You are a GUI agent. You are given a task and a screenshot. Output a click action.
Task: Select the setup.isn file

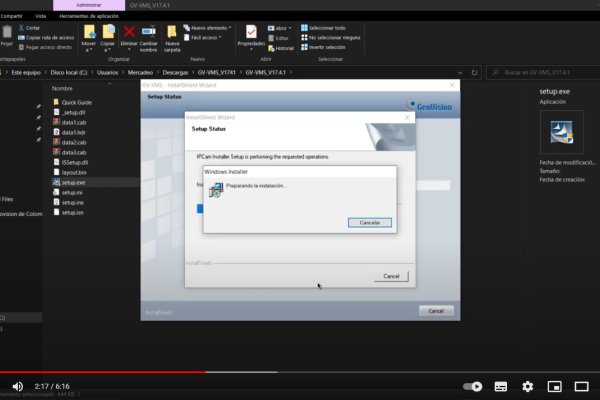[x=72, y=212]
